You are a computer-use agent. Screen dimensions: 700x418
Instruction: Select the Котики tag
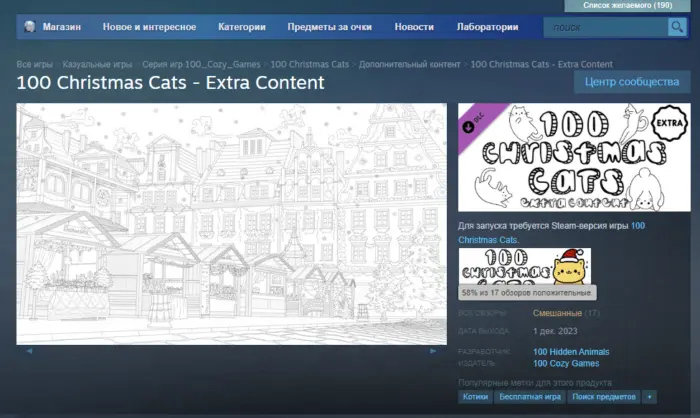tap(475, 397)
